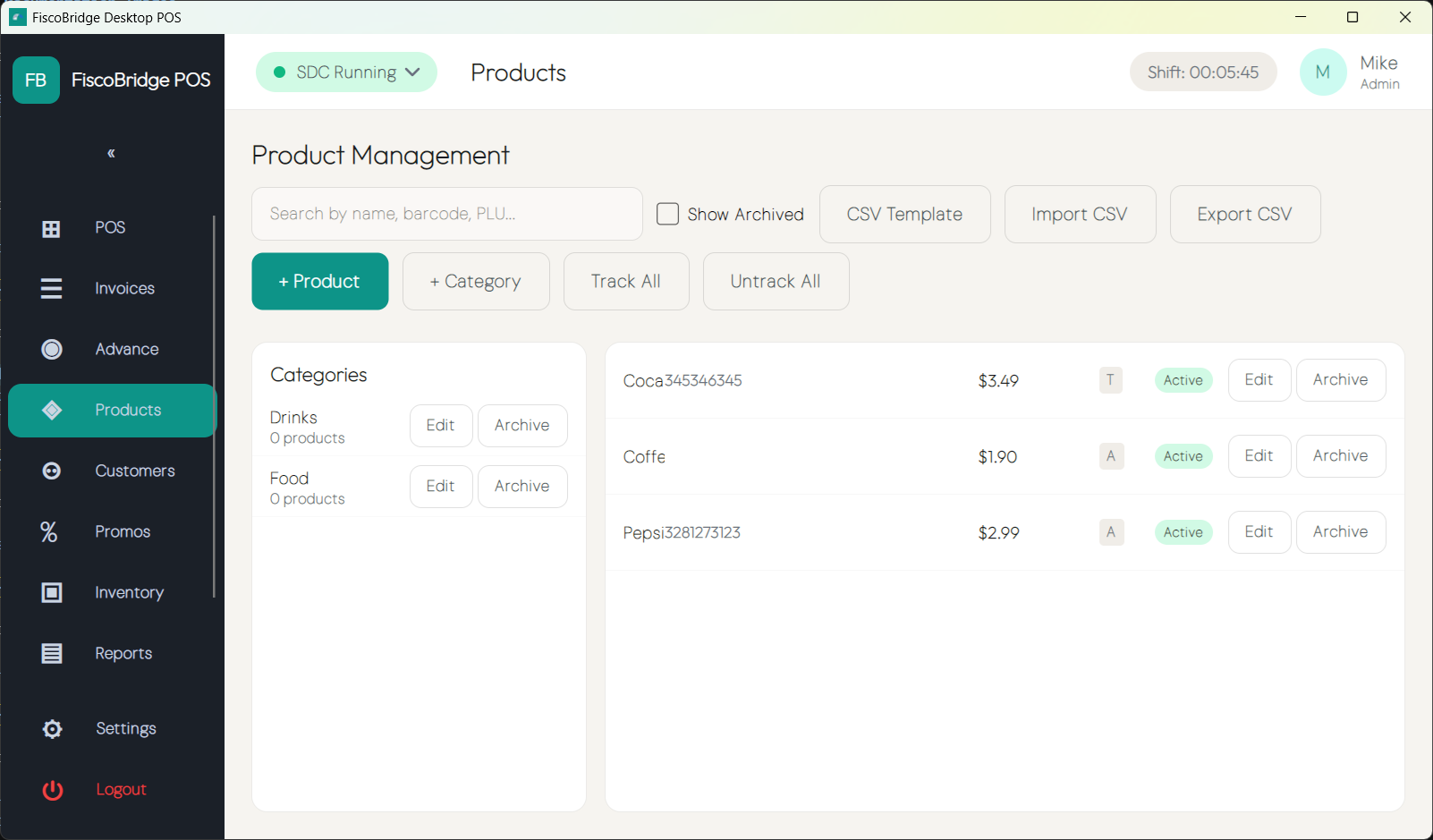Click the A tax label badge for Pepsi3281273123

click(1111, 532)
